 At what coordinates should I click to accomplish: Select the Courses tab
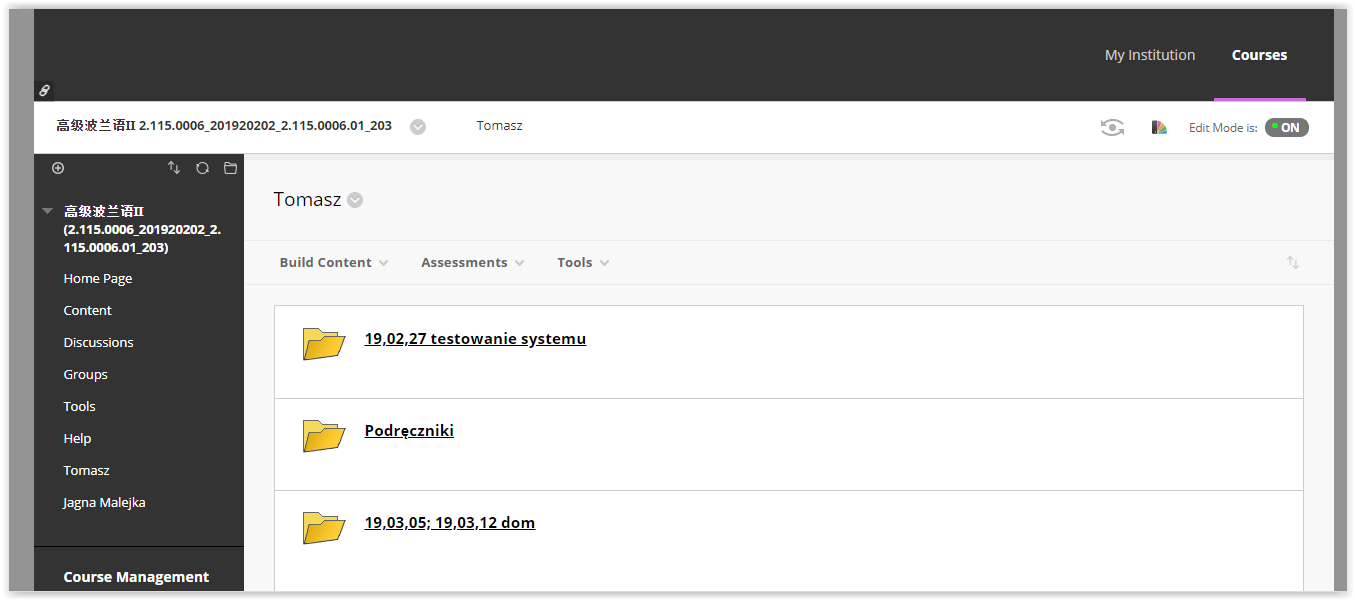(x=1259, y=55)
